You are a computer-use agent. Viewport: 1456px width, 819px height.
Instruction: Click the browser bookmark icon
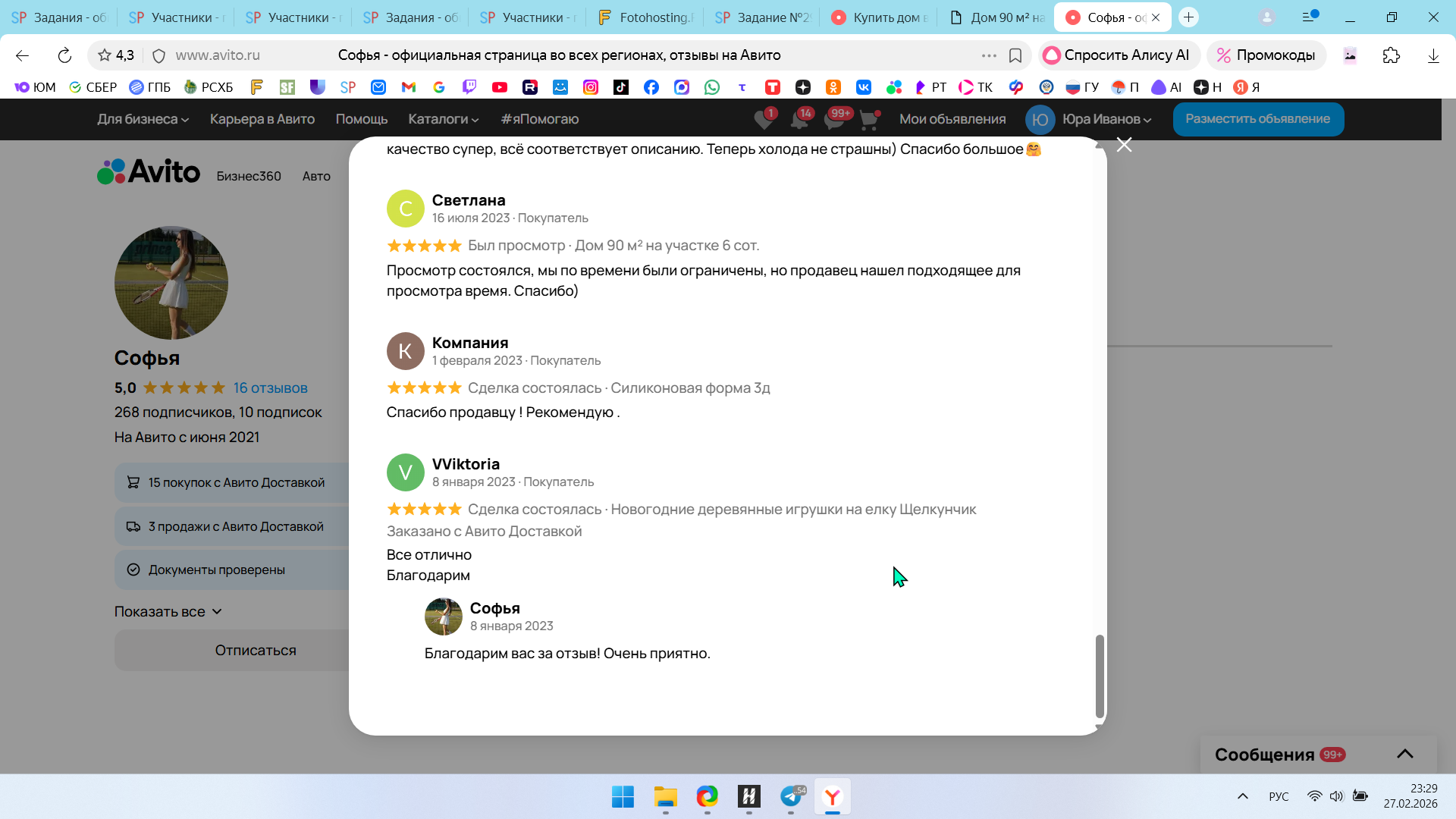tap(1015, 55)
